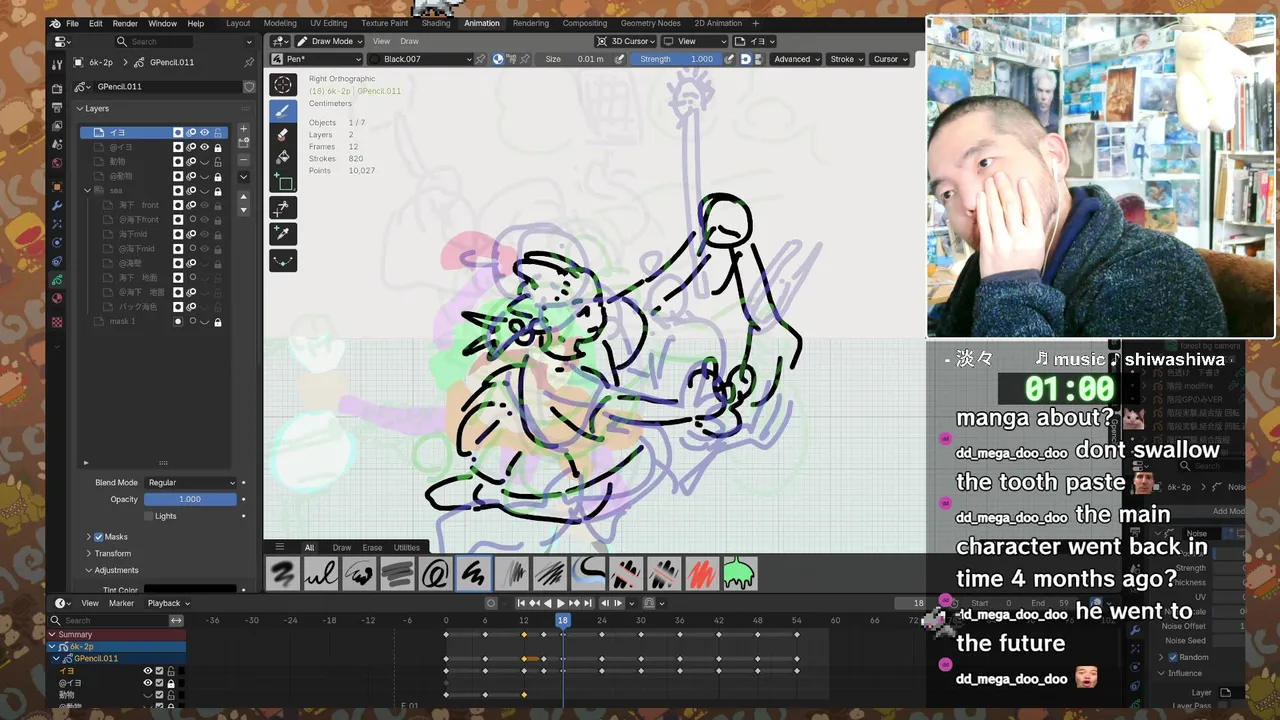Toggle mask icon of mask 1 layer
Image resolution: width=1280 pixels, height=720 pixels.
(x=178, y=321)
